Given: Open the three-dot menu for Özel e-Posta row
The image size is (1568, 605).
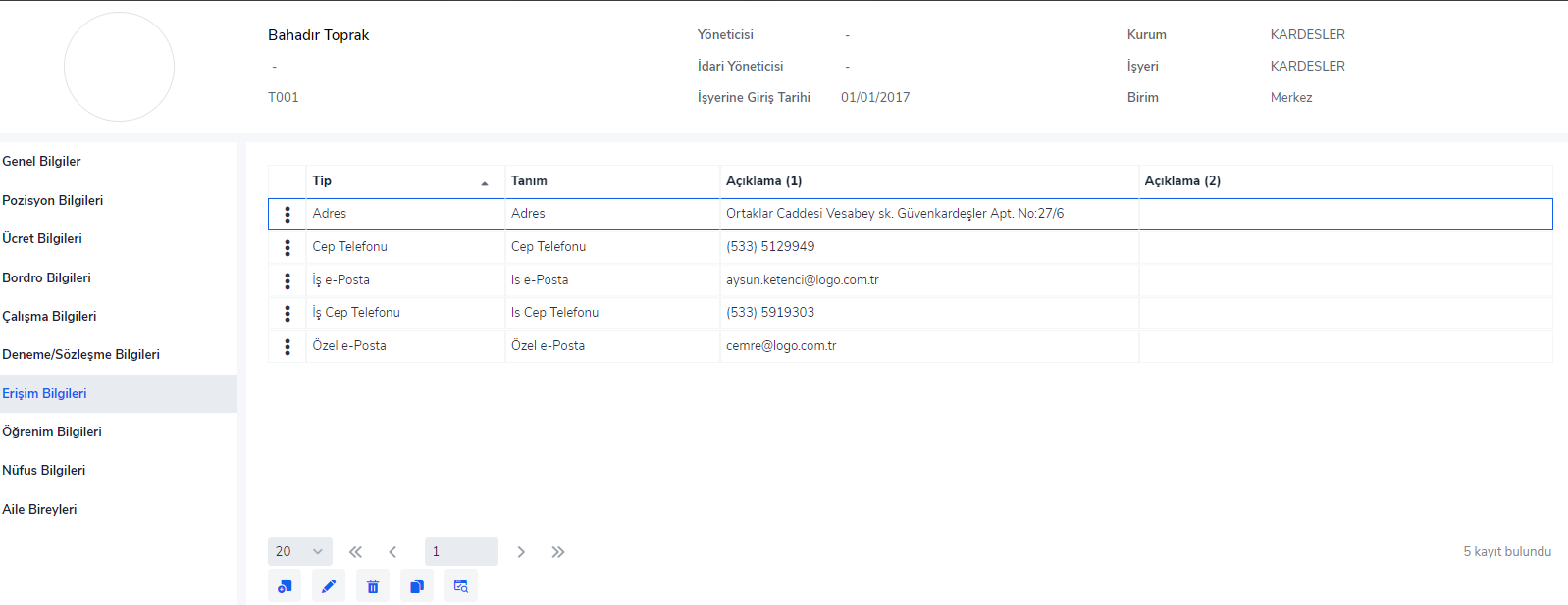Looking at the screenshot, I should [287, 346].
